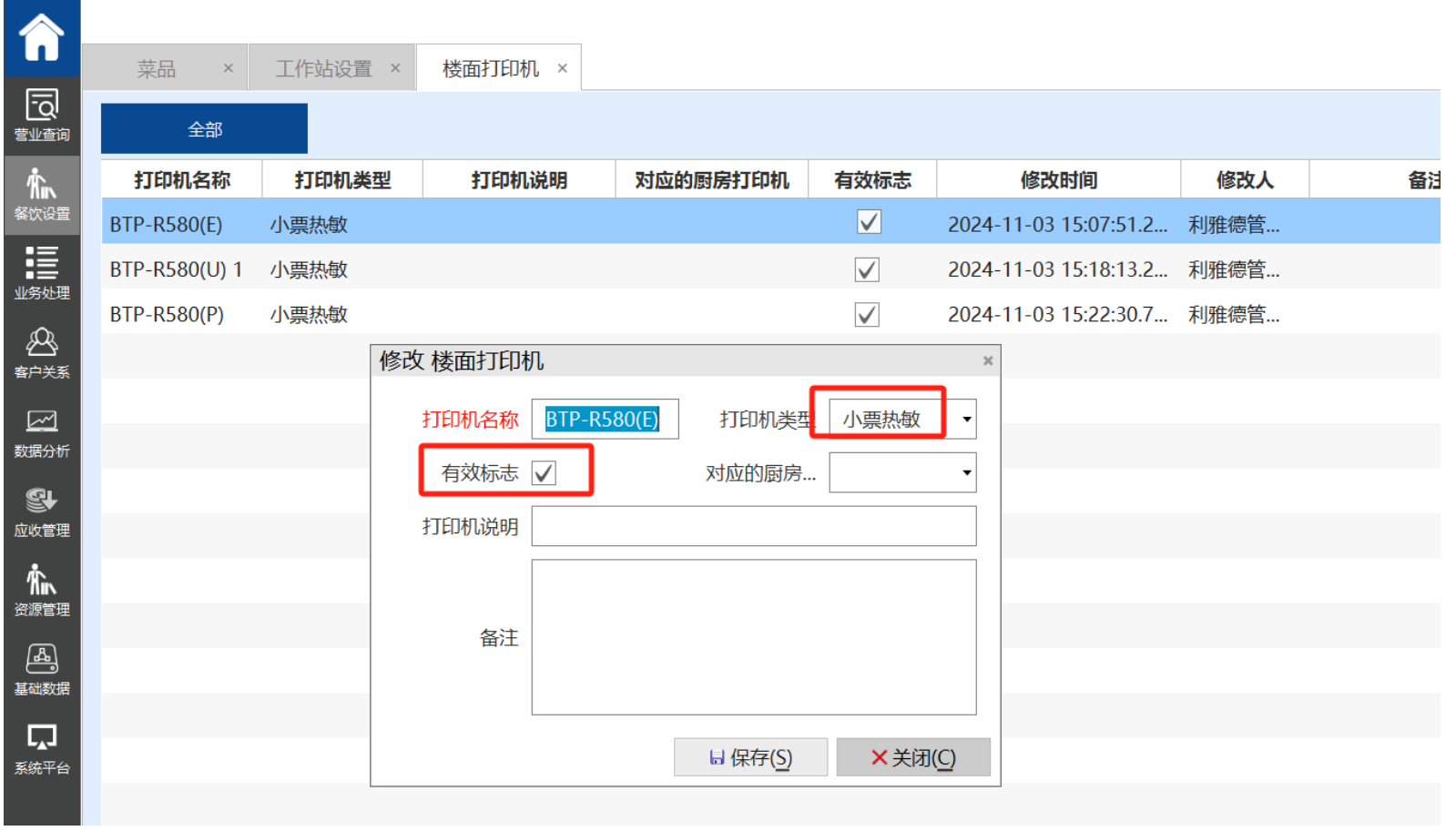Click 2024-11-03 15:22:30 modified time cell
This screenshot has height=831, width=1456.
(1057, 314)
